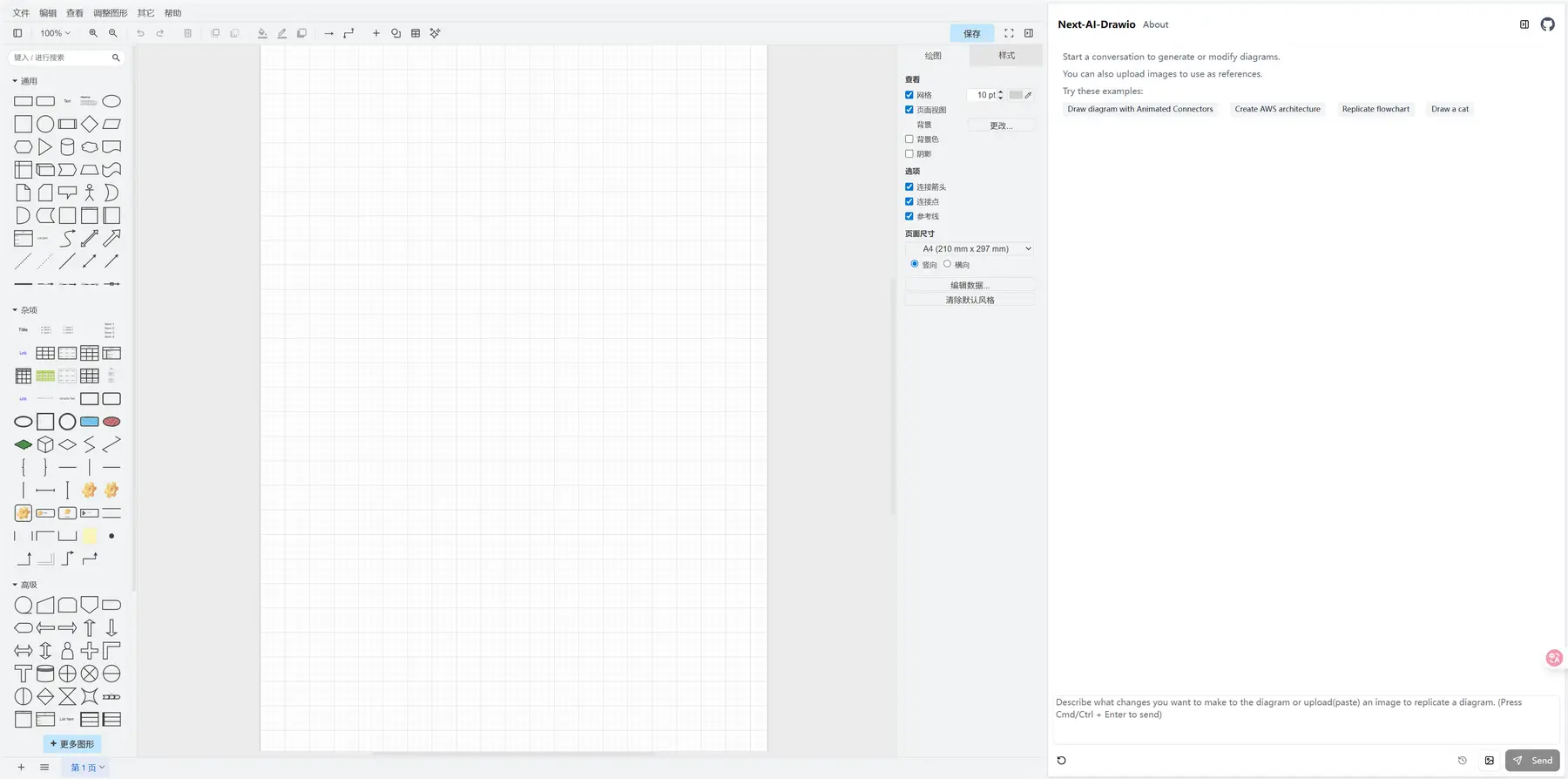This screenshot has height=779, width=1568.
Task: Enable the 阴影 shadow checkbox
Action: 909,154
